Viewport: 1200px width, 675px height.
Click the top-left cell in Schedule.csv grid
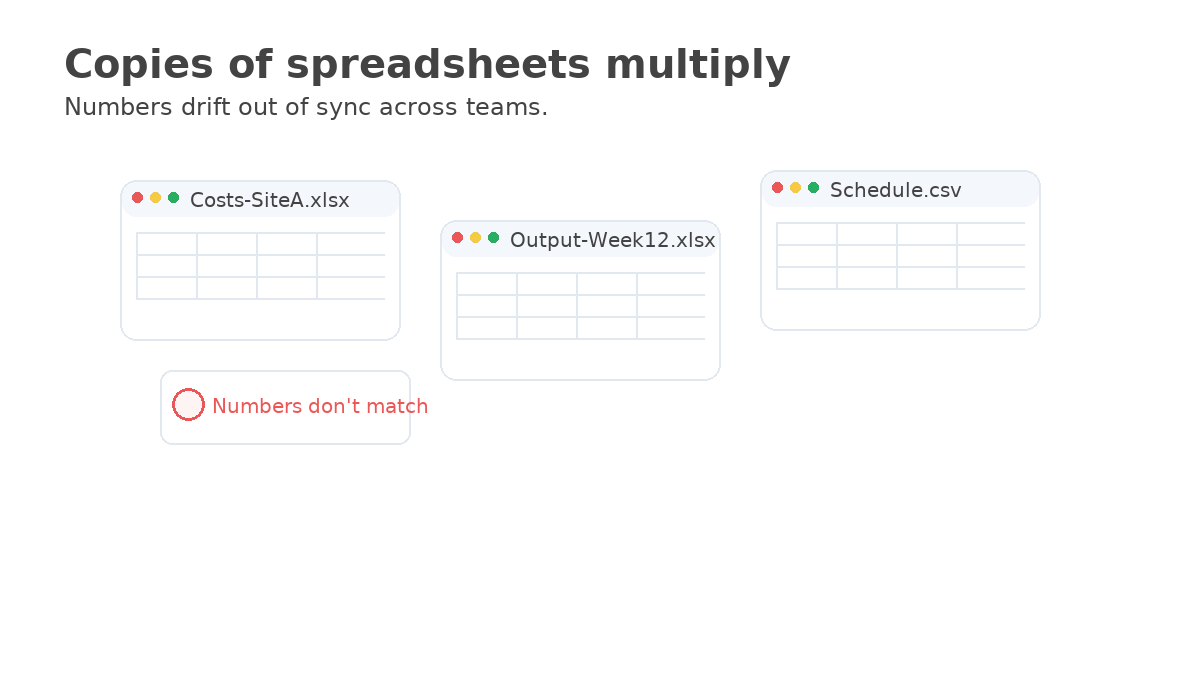click(x=807, y=234)
